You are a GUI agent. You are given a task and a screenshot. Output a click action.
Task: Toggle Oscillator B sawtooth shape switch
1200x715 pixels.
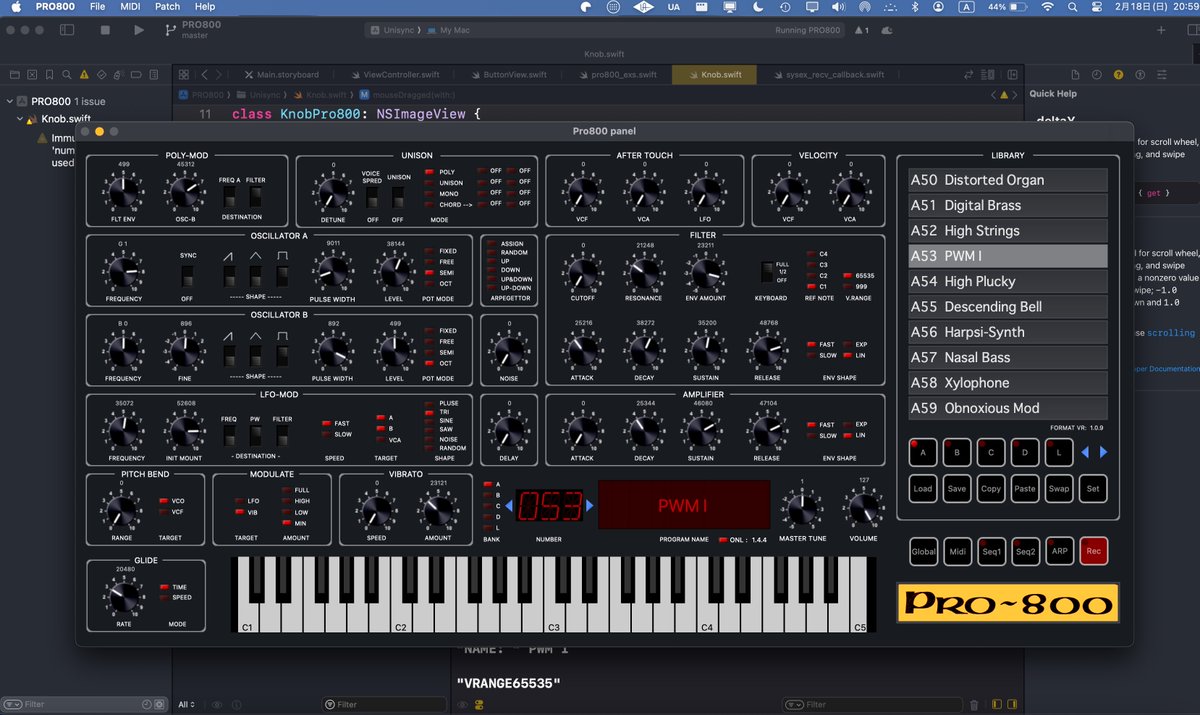[x=229, y=356]
